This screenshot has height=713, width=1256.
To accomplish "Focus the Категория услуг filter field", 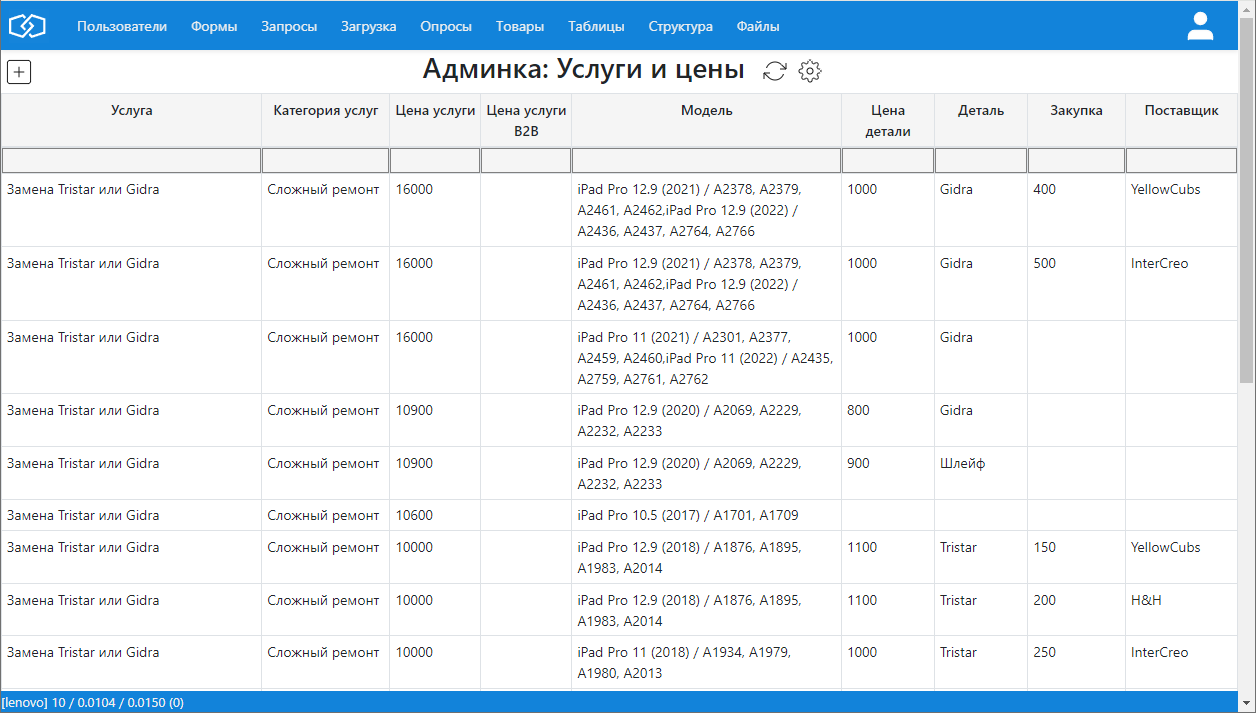I will coord(325,160).
